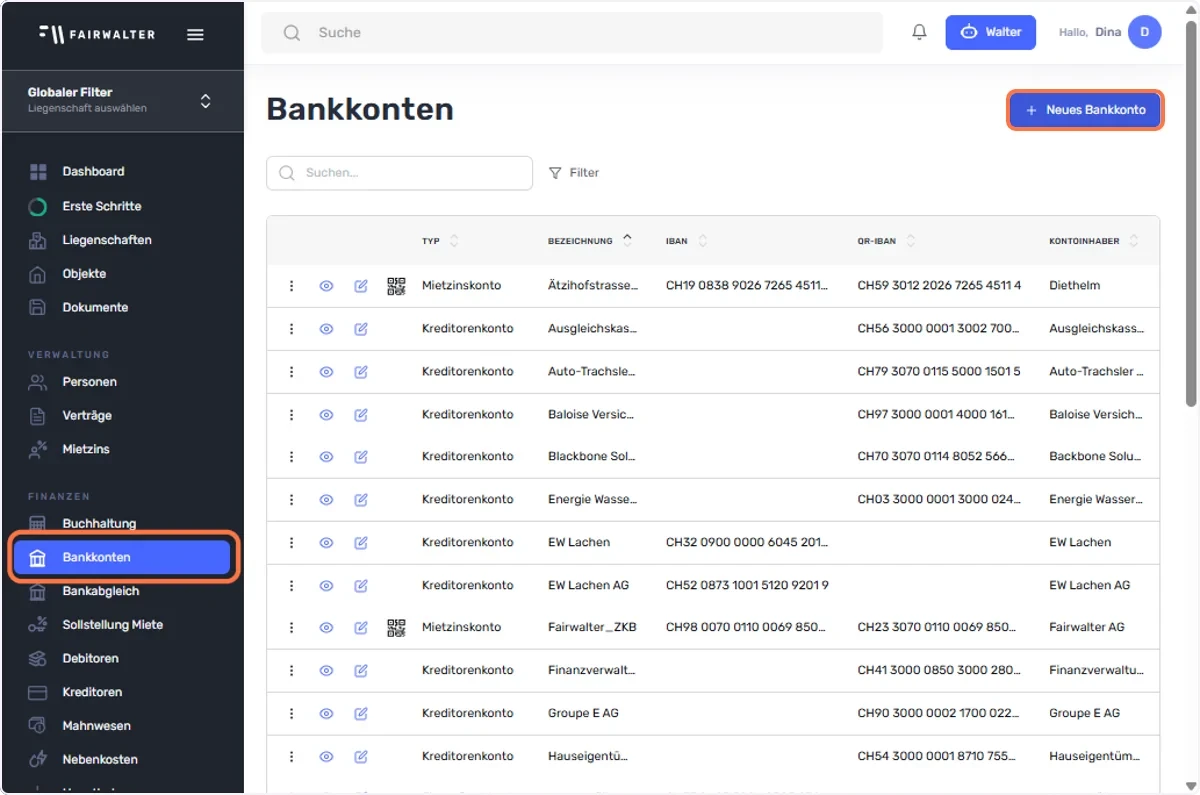The height and width of the screenshot is (795, 1200).
Task: Open three-dot menu for Fairwalter_ZKB row
Action: click(292, 628)
